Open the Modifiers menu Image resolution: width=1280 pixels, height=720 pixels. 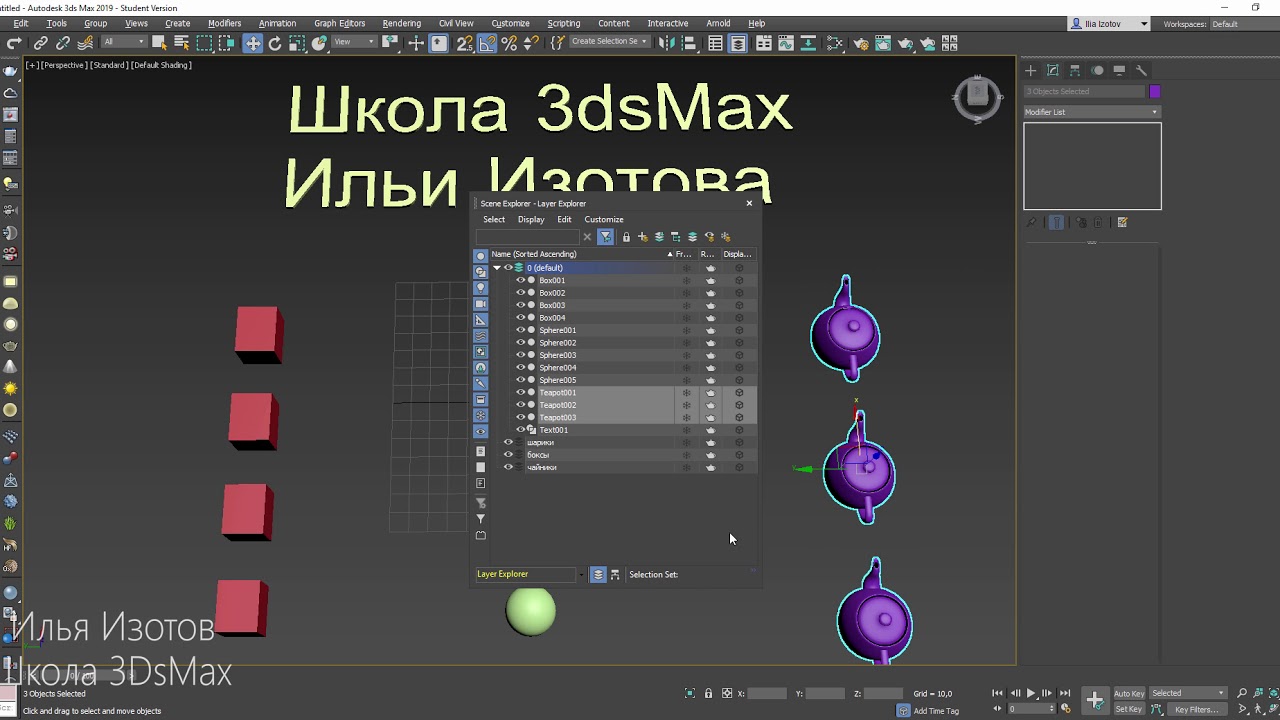[224, 23]
